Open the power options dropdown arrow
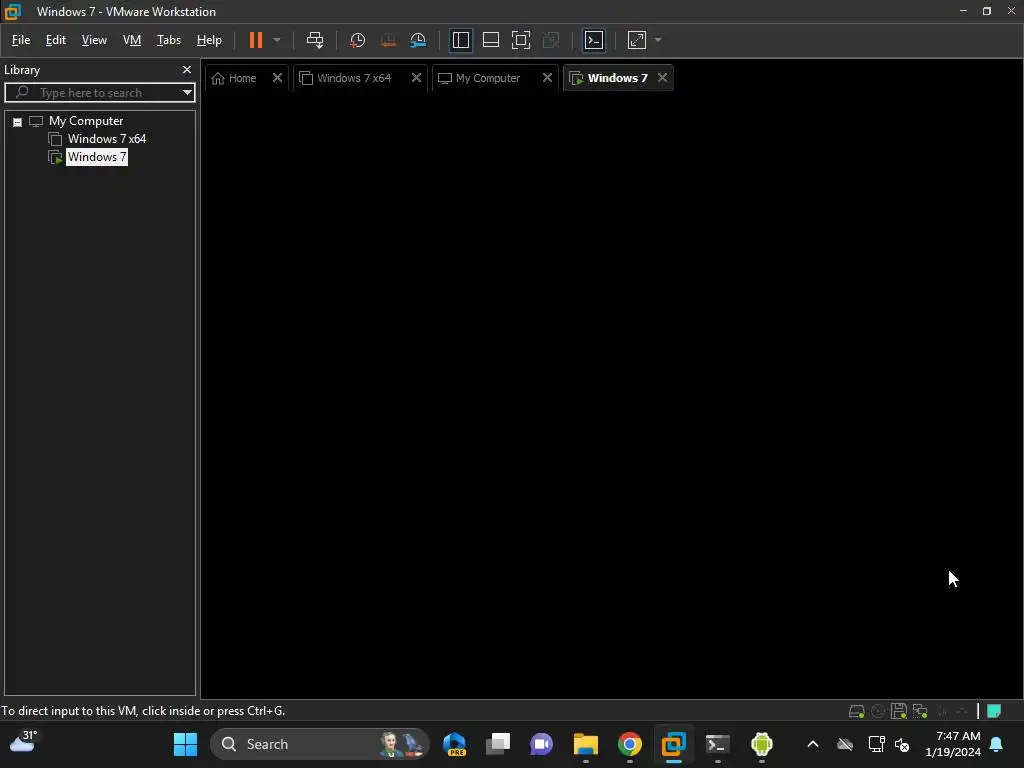1024x768 pixels. (x=277, y=40)
